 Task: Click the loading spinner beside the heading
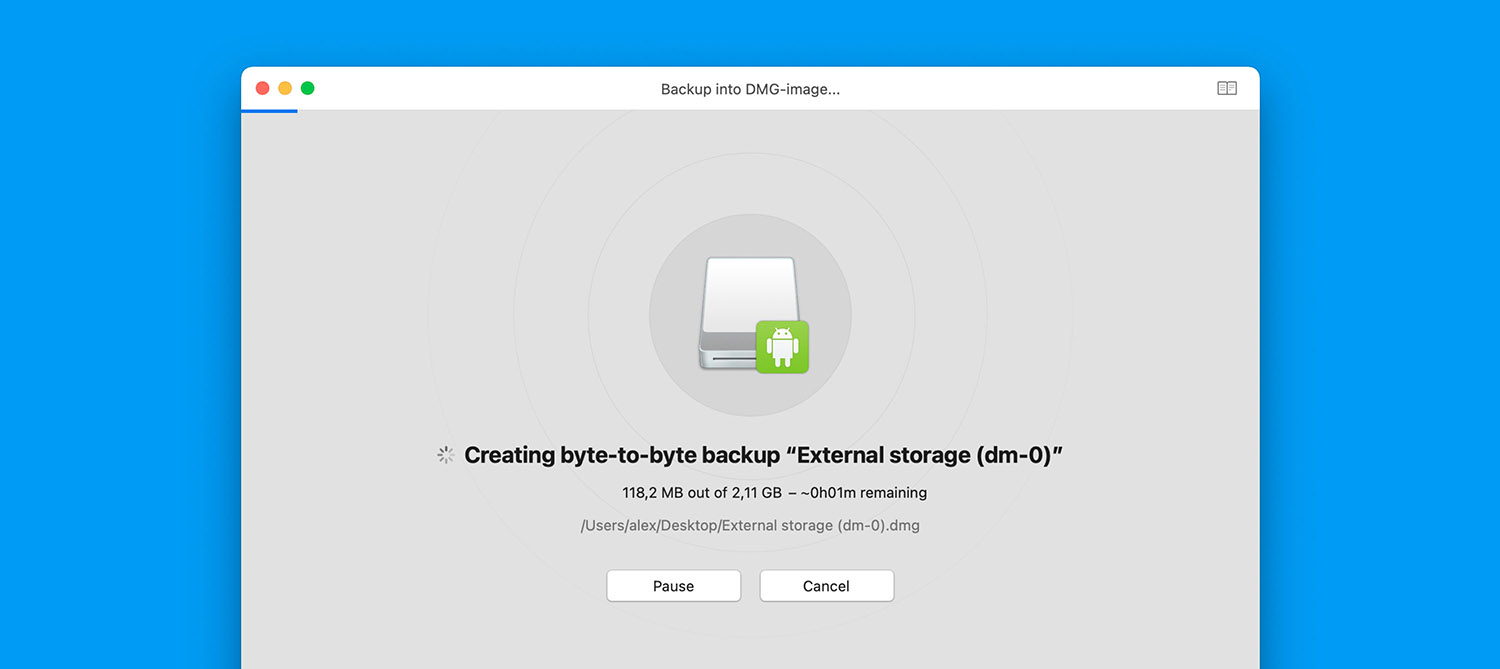[446, 455]
